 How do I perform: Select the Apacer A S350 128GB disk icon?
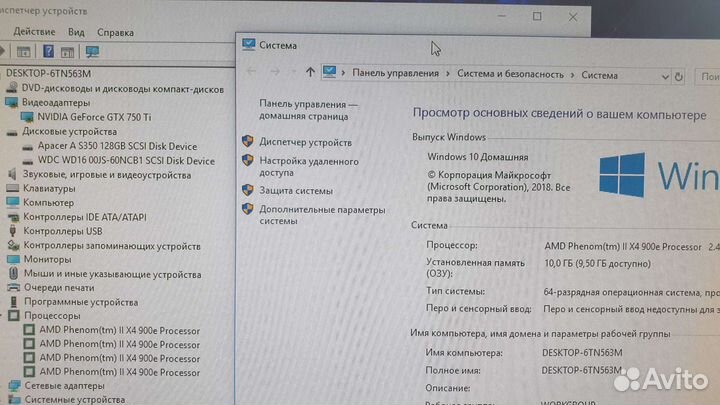(28, 147)
